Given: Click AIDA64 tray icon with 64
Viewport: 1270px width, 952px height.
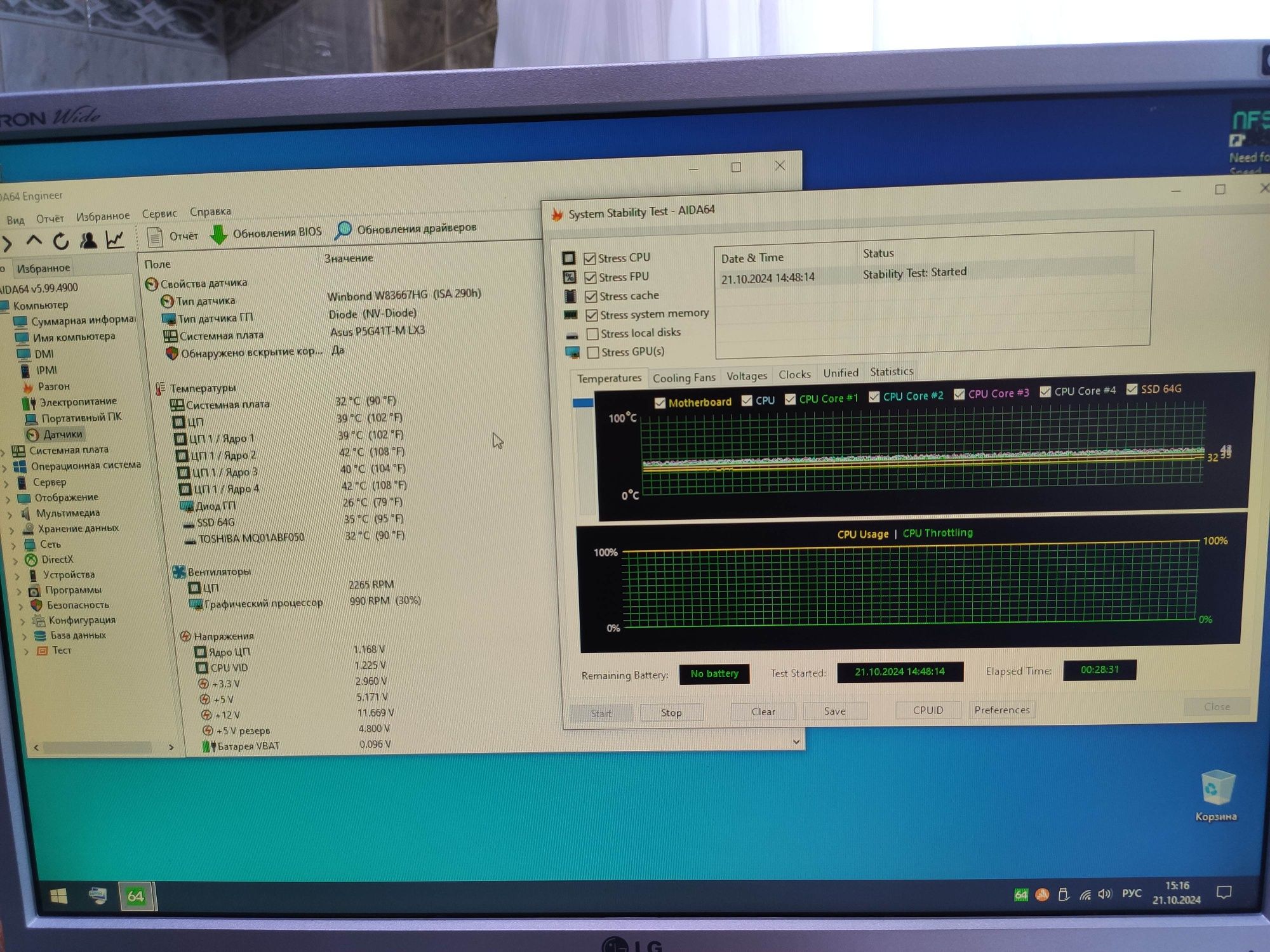Looking at the screenshot, I should click(1020, 895).
